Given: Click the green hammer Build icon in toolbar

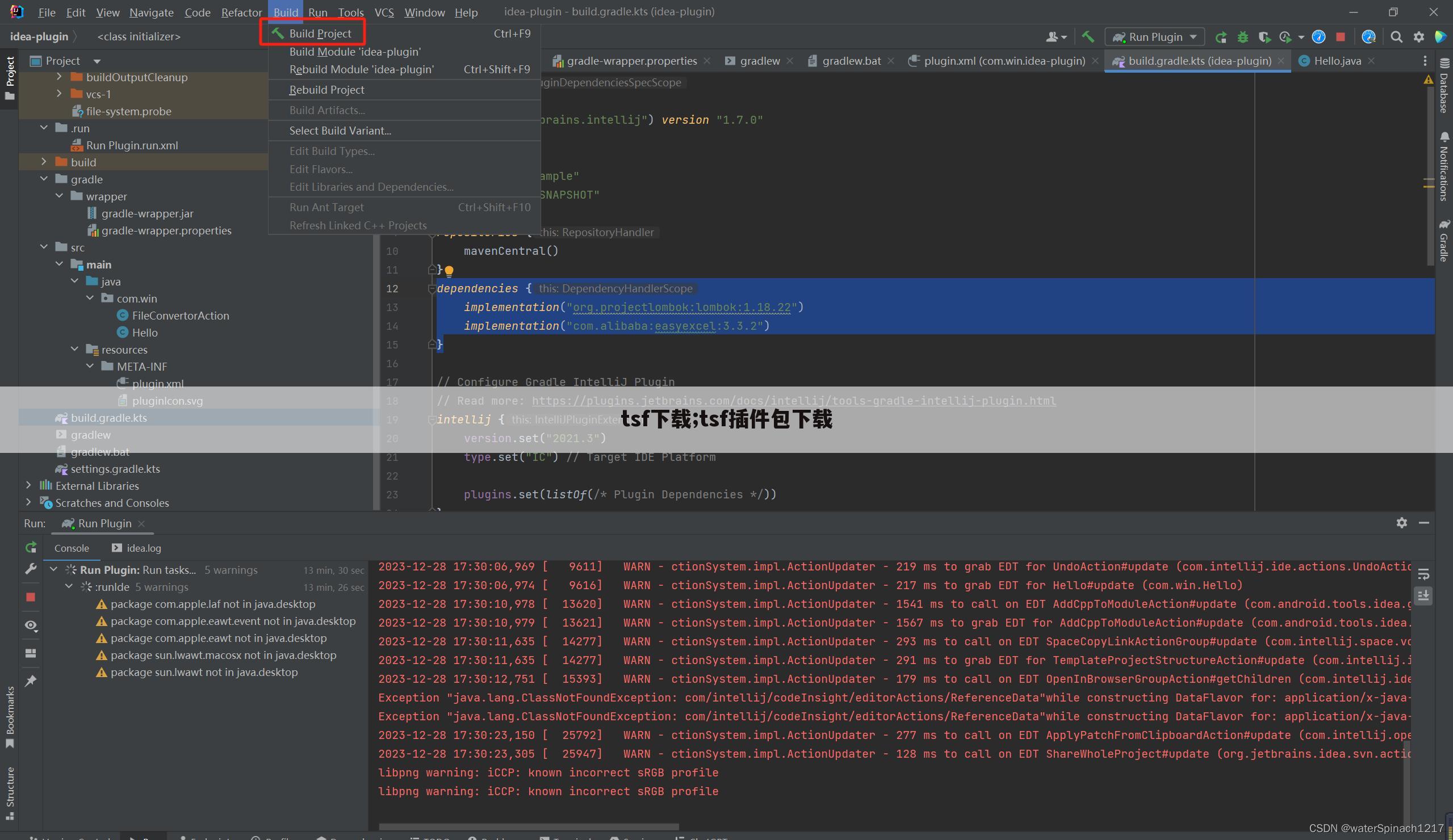Looking at the screenshot, I should [x=1088, y=37].
